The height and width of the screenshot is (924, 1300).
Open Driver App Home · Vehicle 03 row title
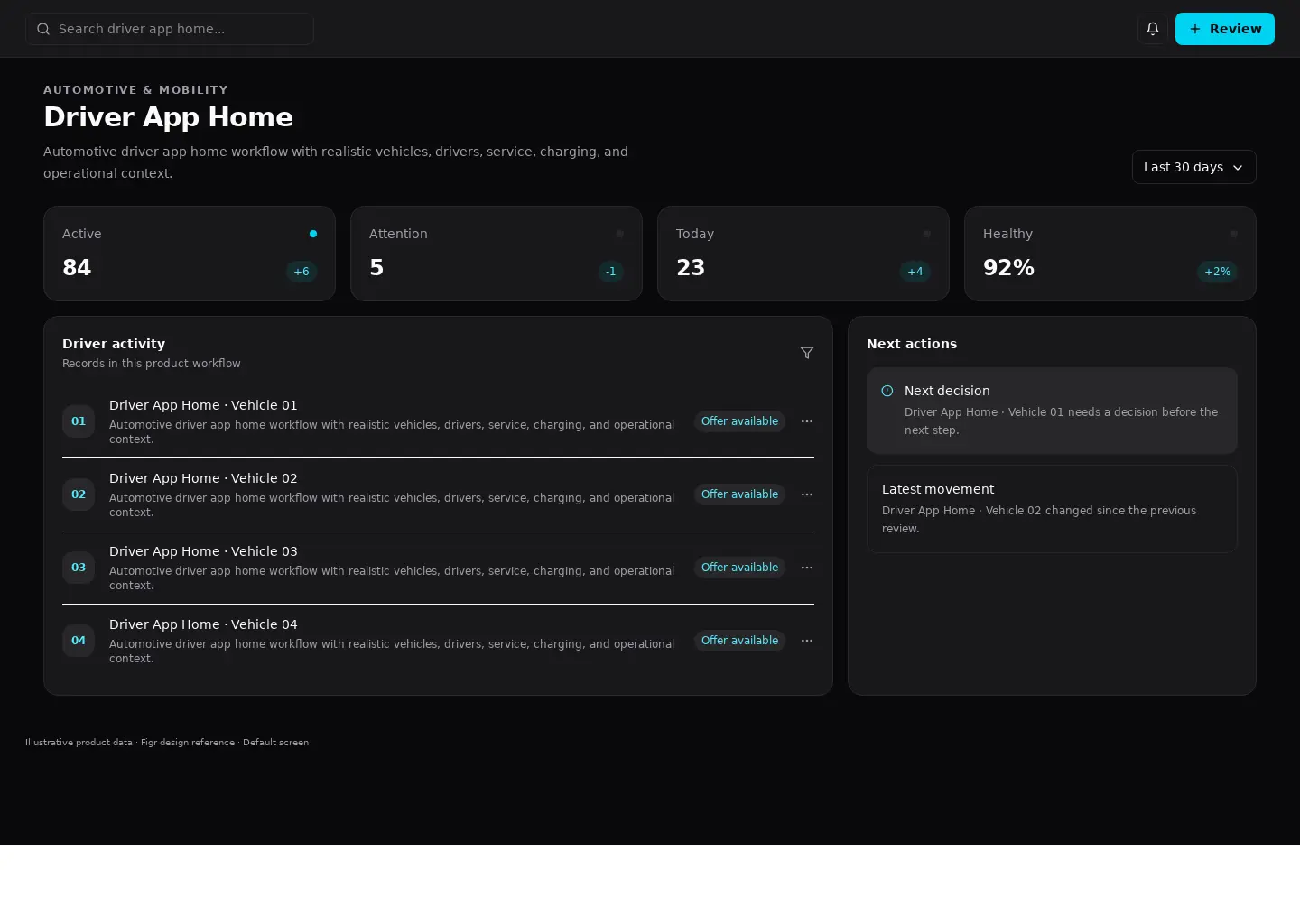[x=203, y=551]
